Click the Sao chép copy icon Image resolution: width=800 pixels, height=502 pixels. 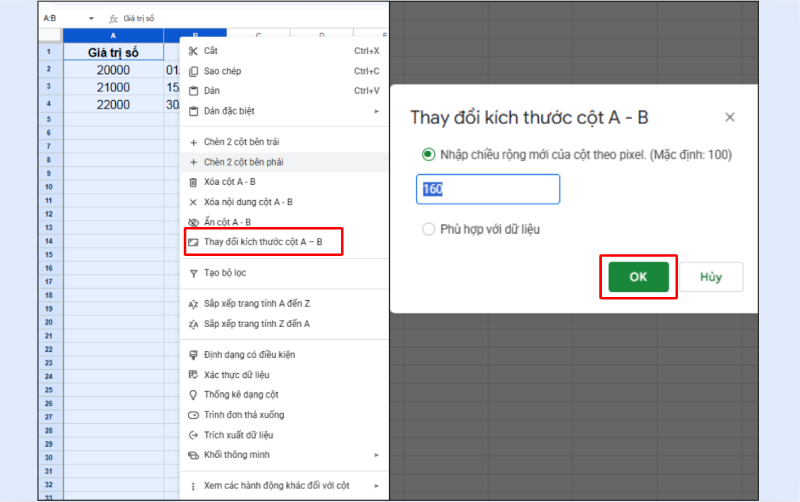click(x=193, y=71)
